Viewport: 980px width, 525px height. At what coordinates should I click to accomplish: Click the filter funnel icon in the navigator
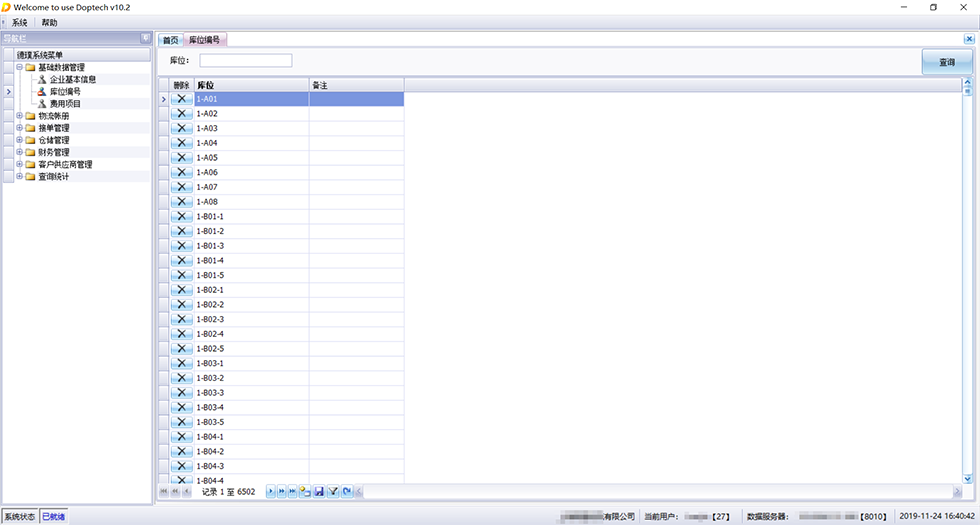332,492
